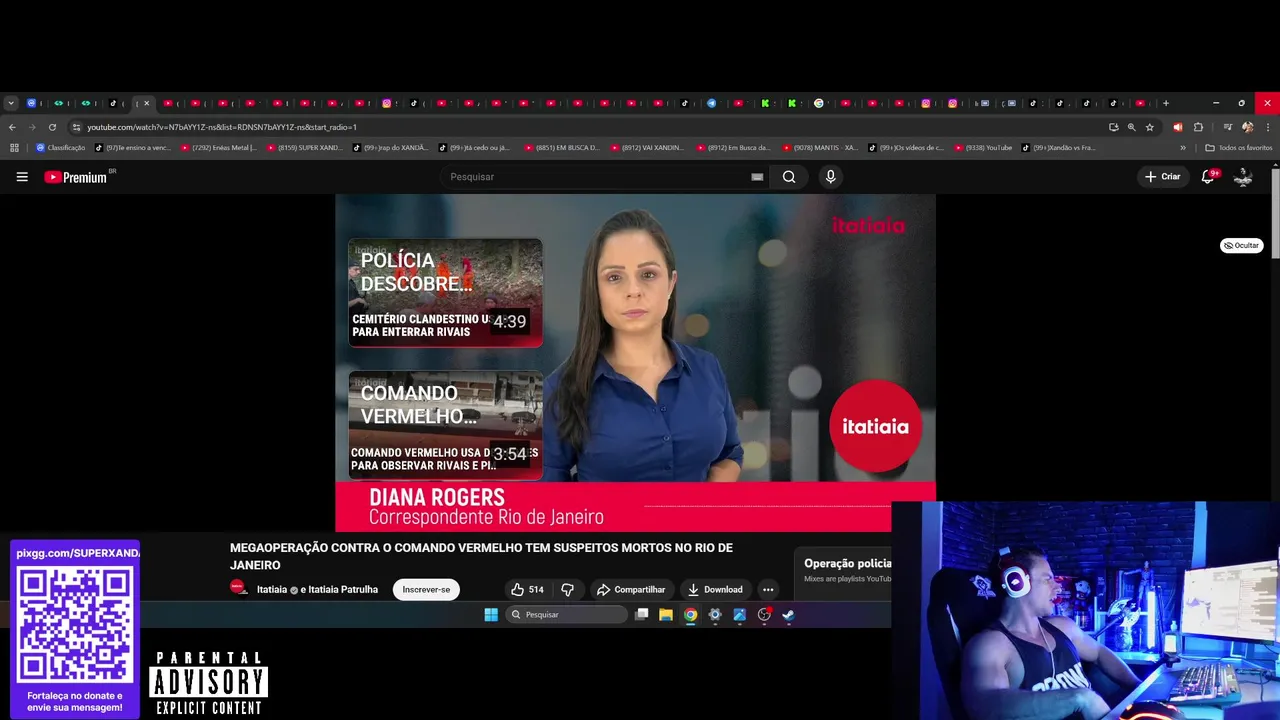Go back in browser history
The image size is (1280, 720).
(12, 127)
